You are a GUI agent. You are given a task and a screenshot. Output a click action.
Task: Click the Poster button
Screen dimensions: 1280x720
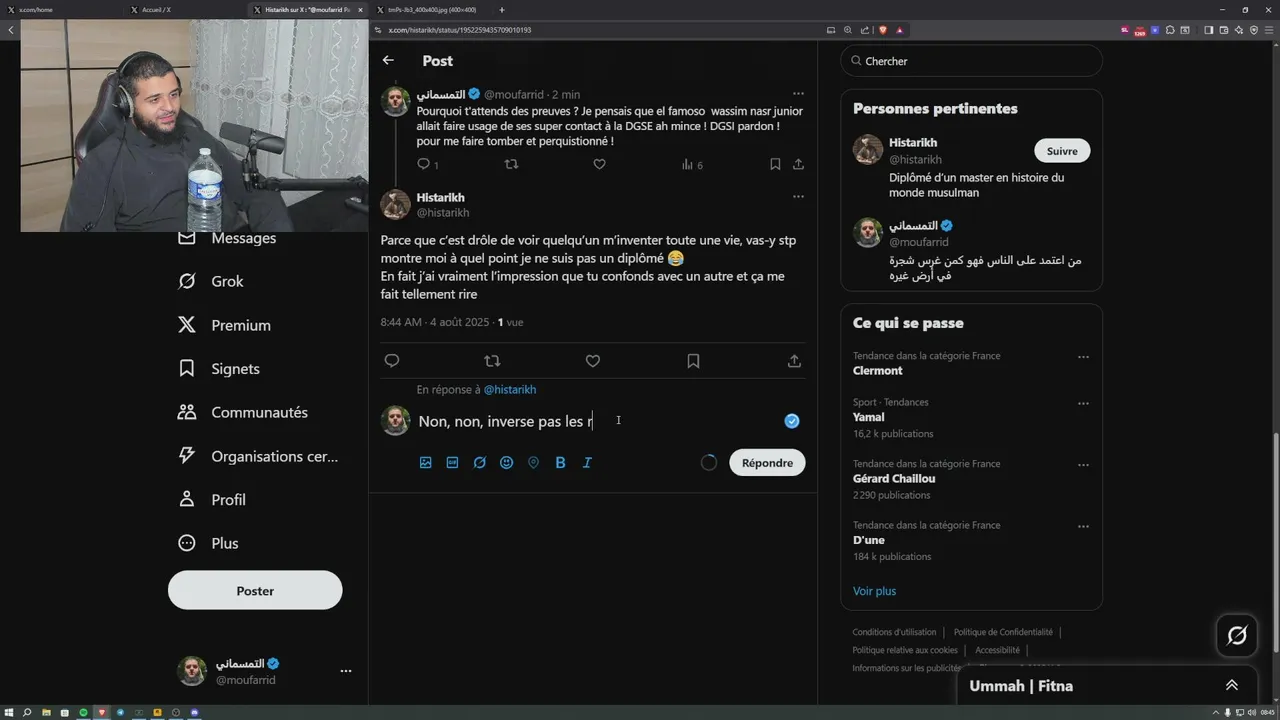point(255,591)
